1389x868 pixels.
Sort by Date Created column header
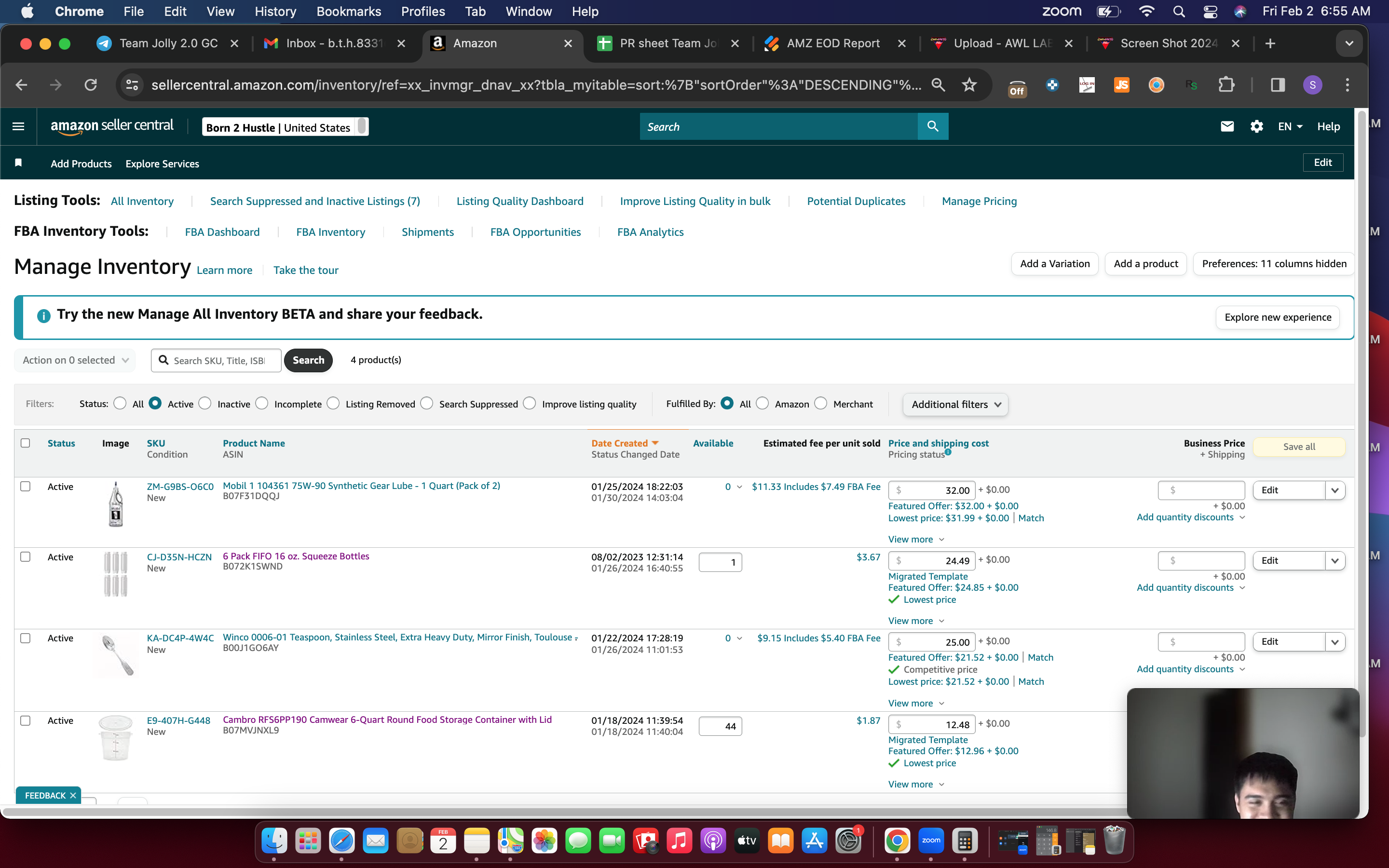[625, 443]
